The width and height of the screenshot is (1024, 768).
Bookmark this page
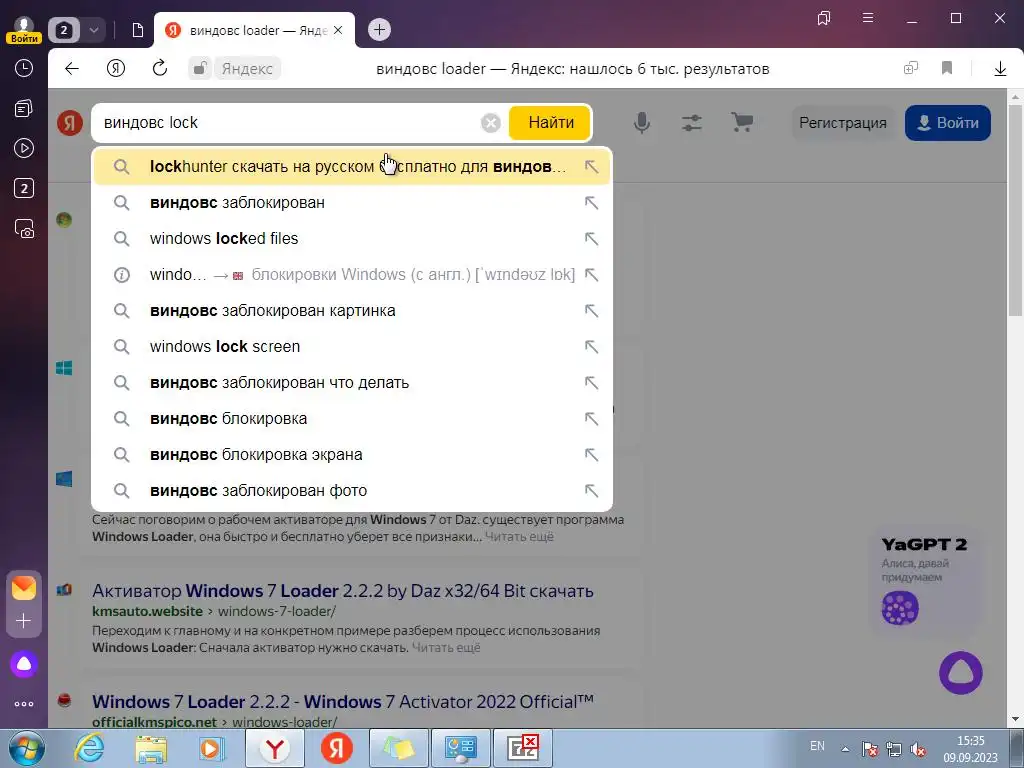pos(947,68)
